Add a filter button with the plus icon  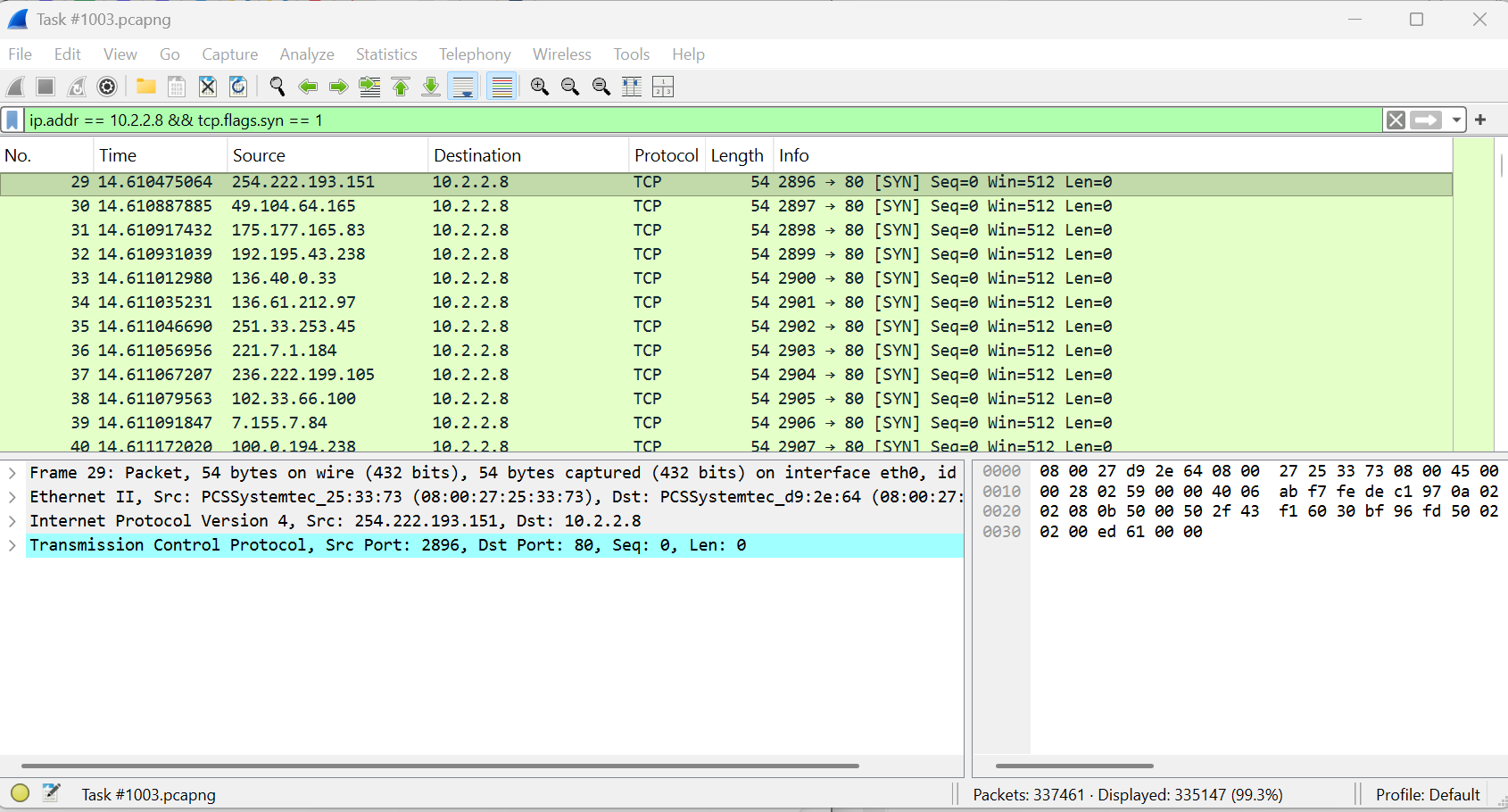point(1479,120)
